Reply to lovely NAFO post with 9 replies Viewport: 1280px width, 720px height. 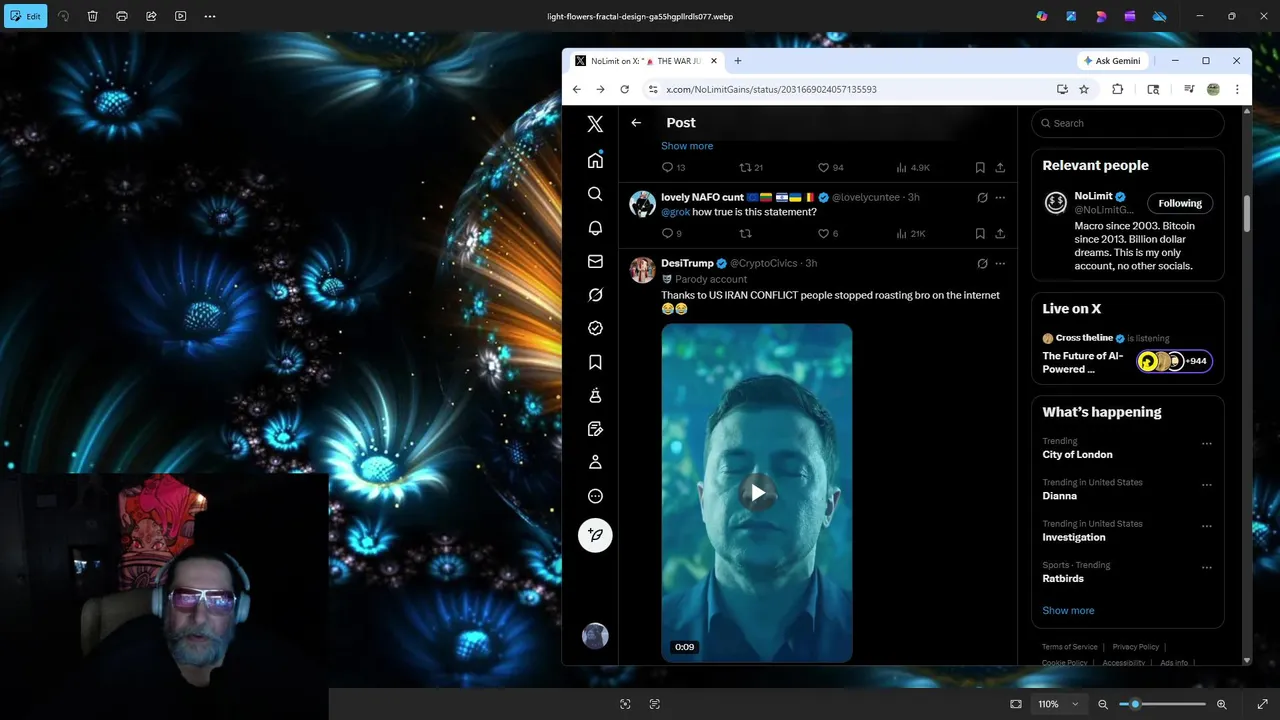[x=672, y=233]
